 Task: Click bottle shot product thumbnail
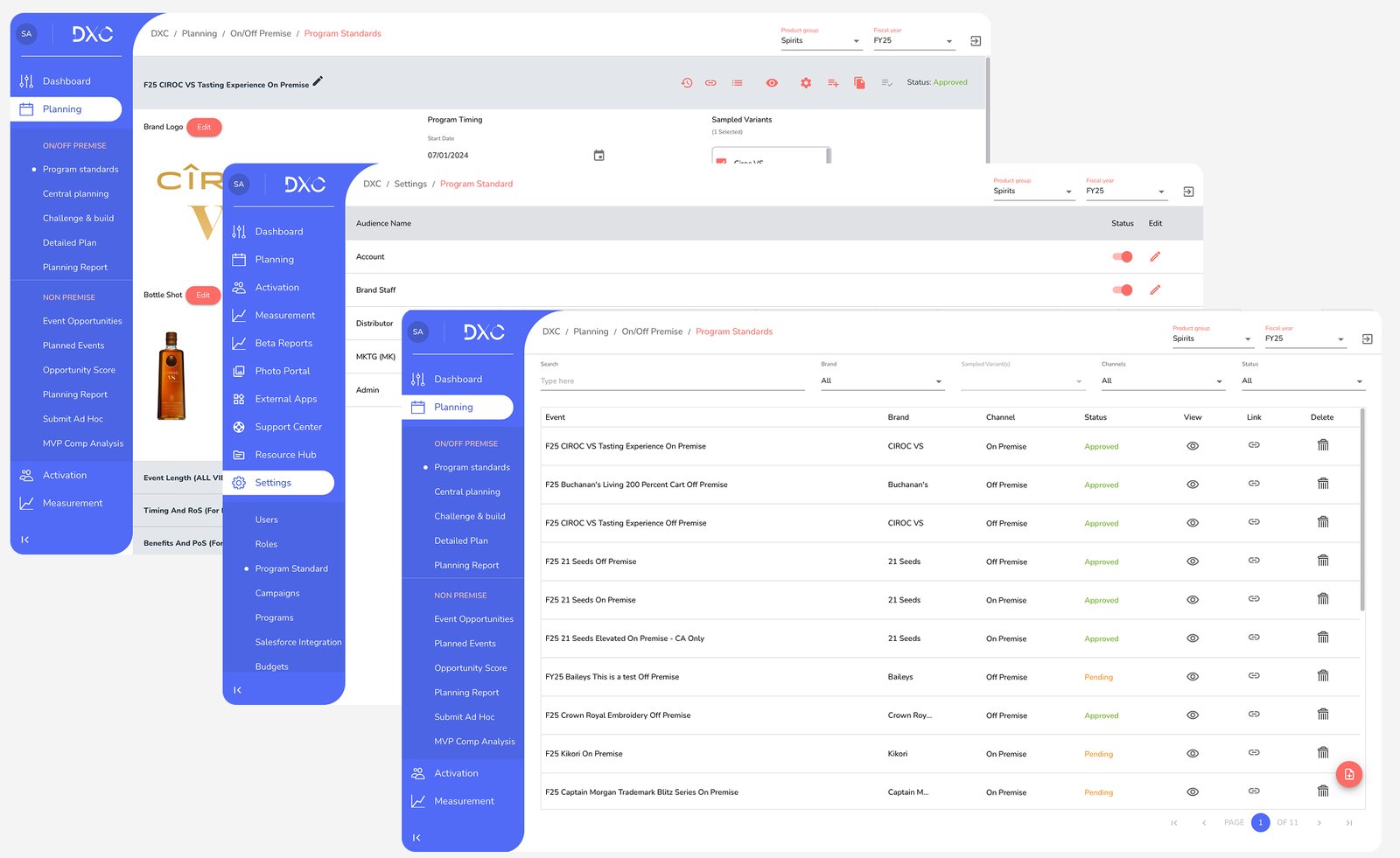171,376
